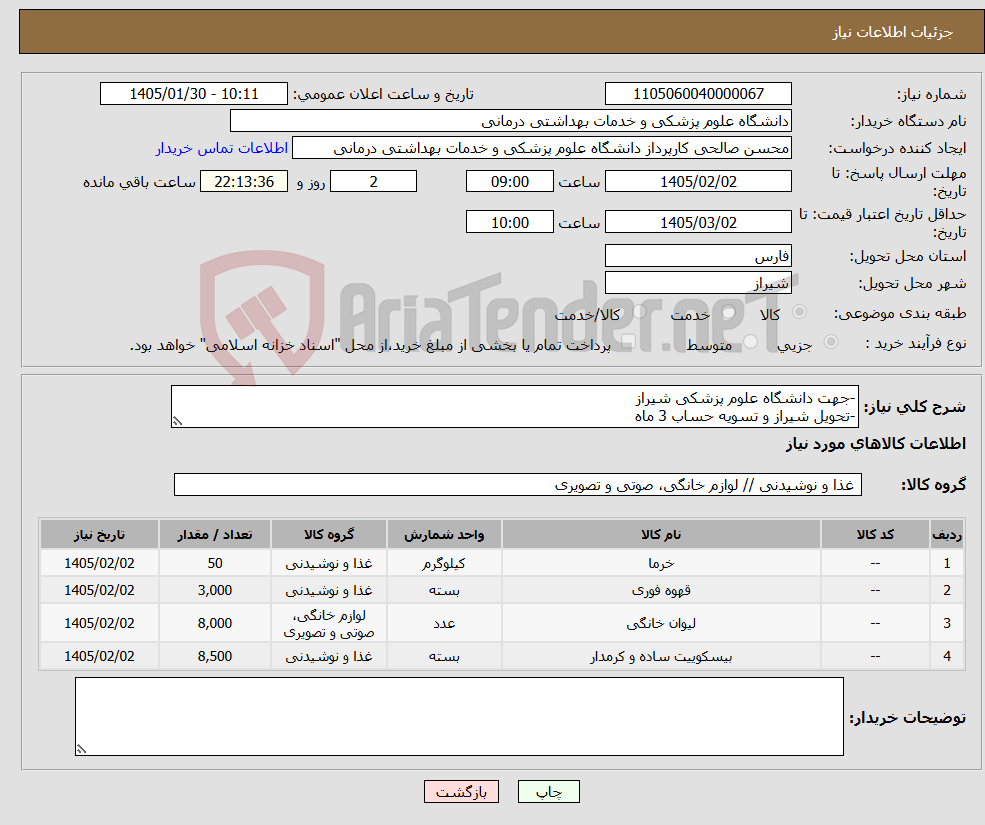Click the date cell in خرما row

pos(99,563)
